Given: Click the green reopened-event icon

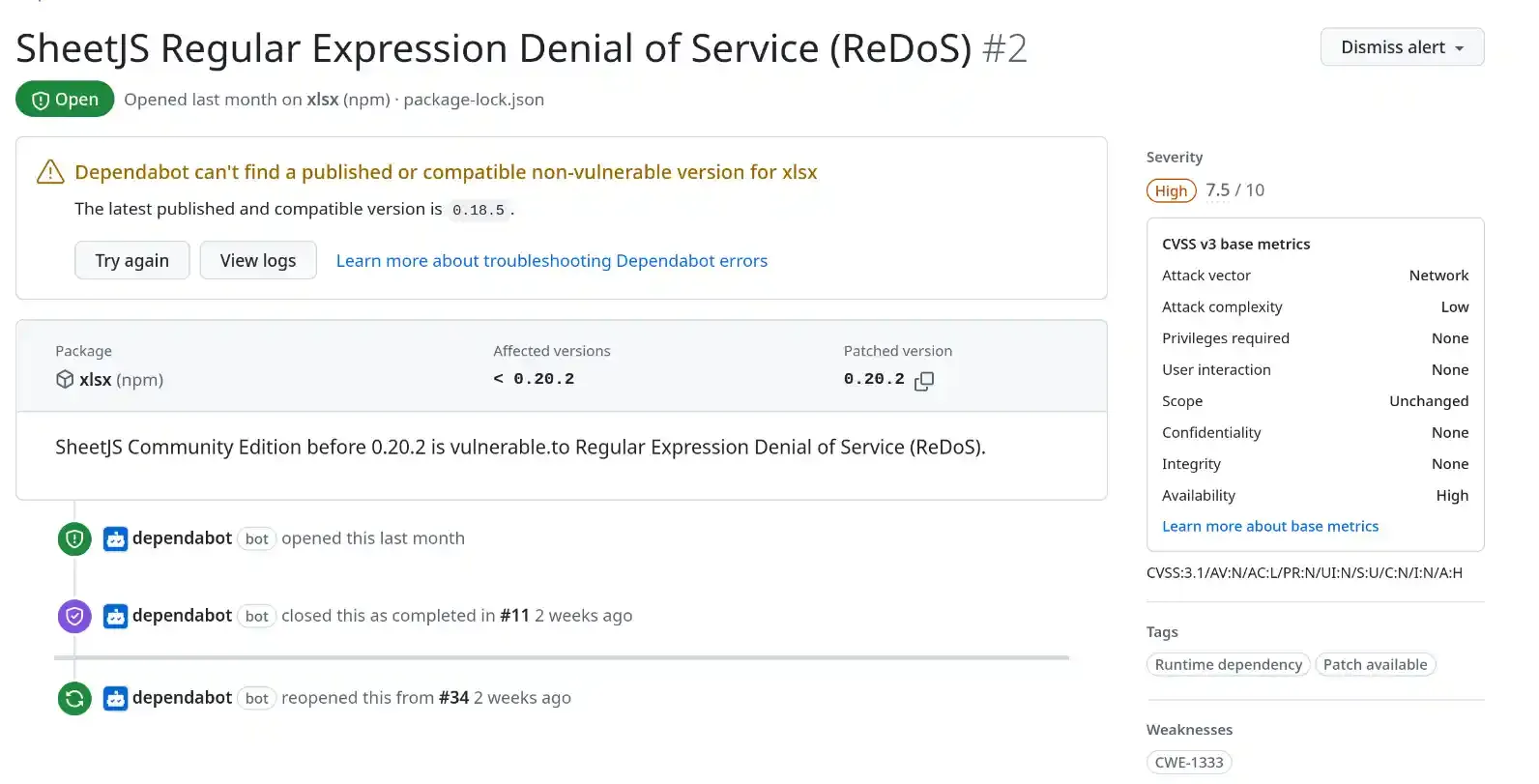Looking at the screenshot, I should click(x=74, y=698).
